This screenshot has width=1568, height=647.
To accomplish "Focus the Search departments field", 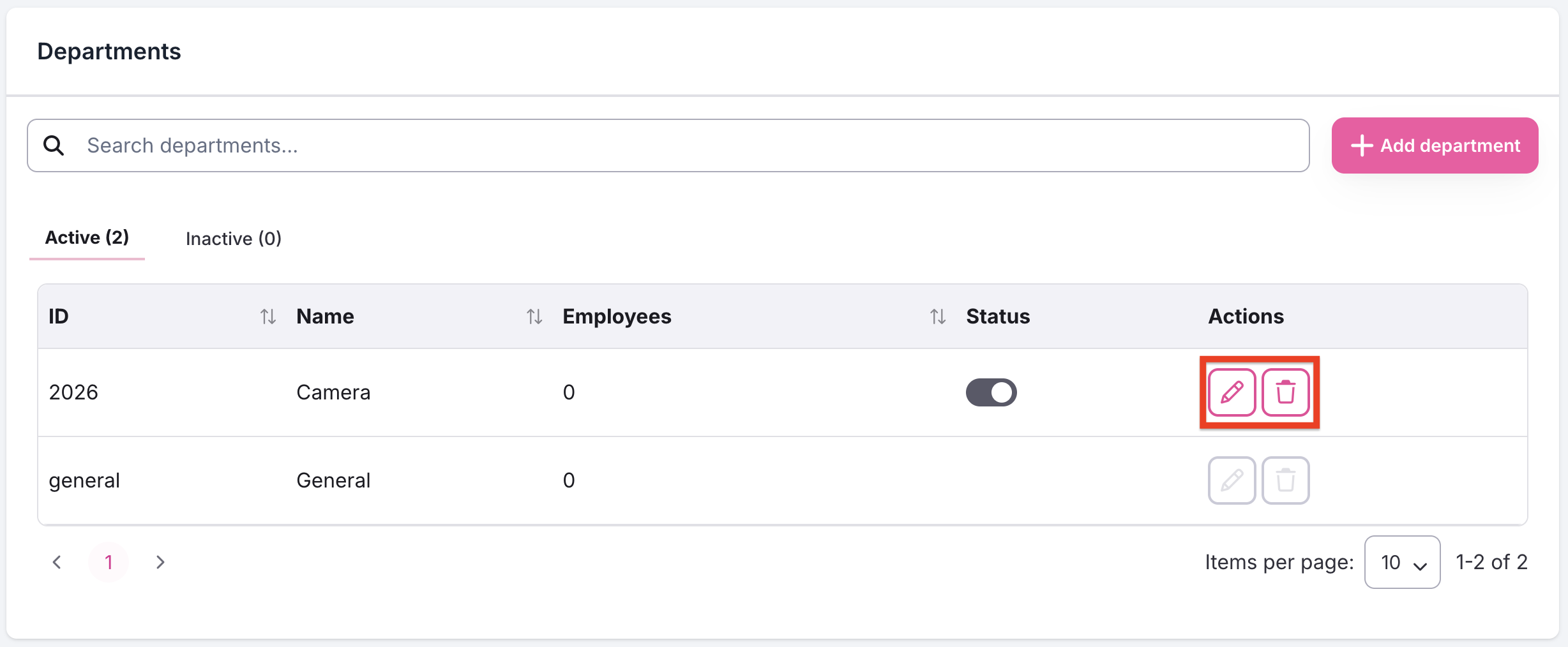I will [x=668, y=145].
